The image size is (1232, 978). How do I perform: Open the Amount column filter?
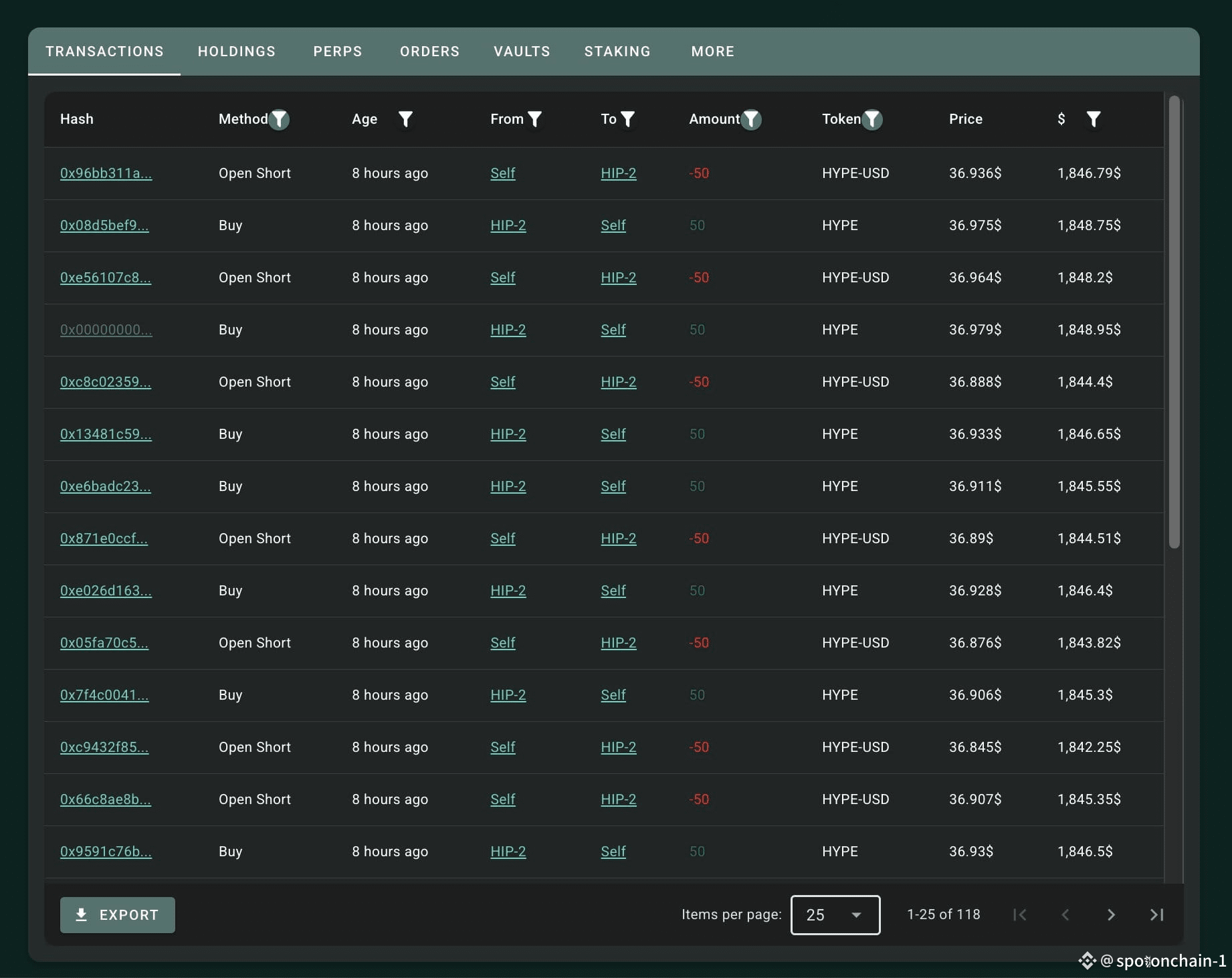click(751, 119)
